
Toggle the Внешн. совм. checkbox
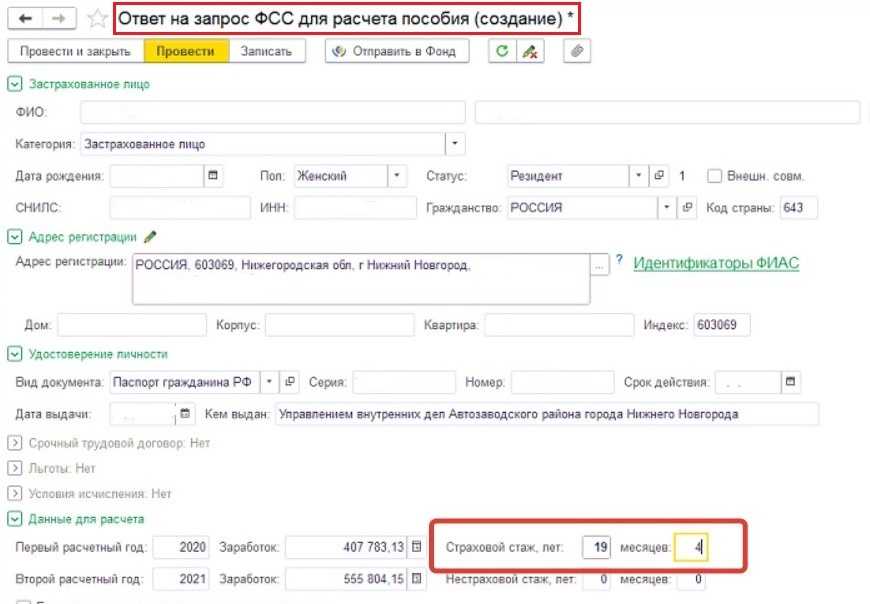point(714,176)
